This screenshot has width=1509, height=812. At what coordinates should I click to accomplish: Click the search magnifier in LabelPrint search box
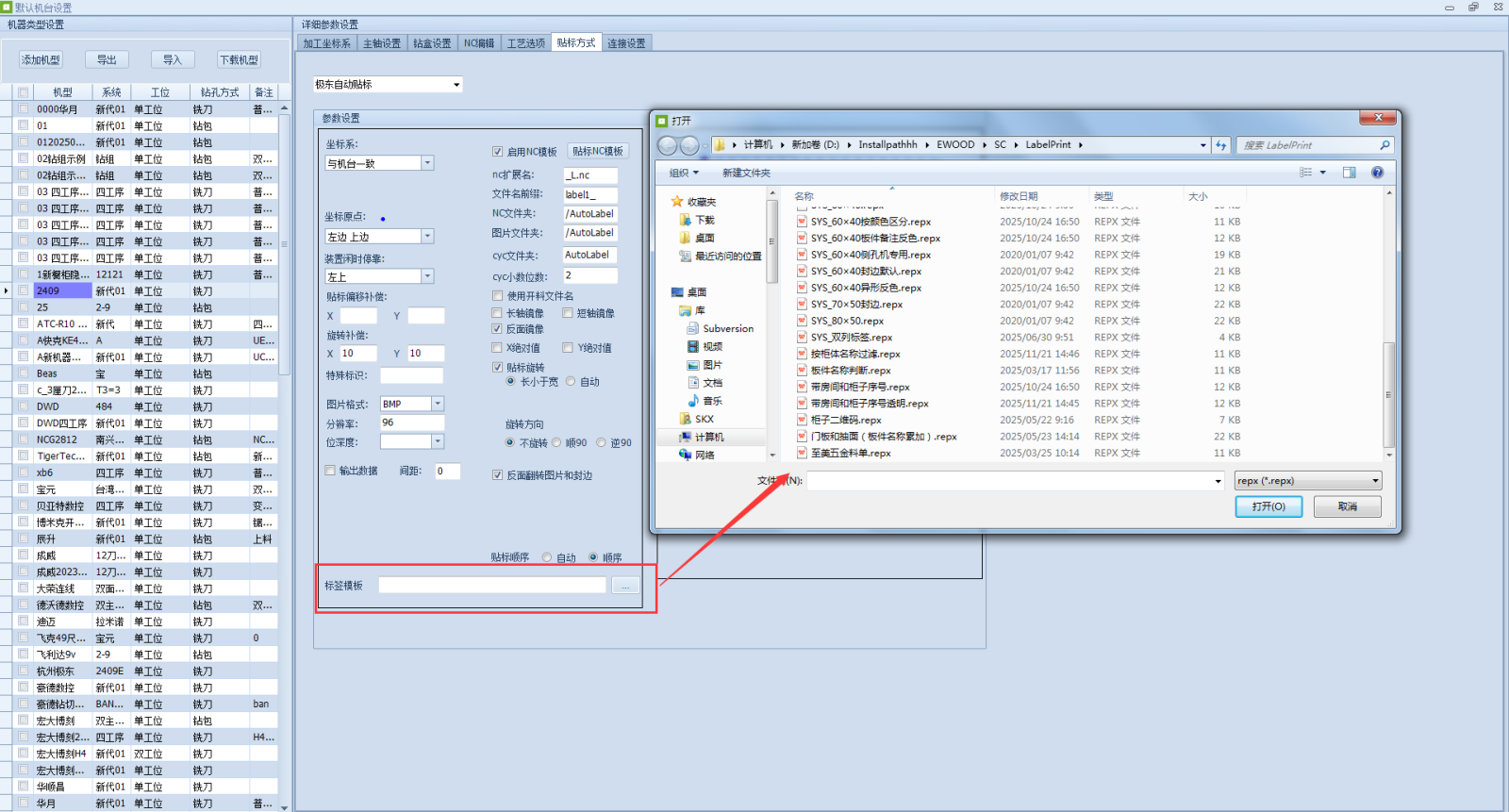point(1385,145)
